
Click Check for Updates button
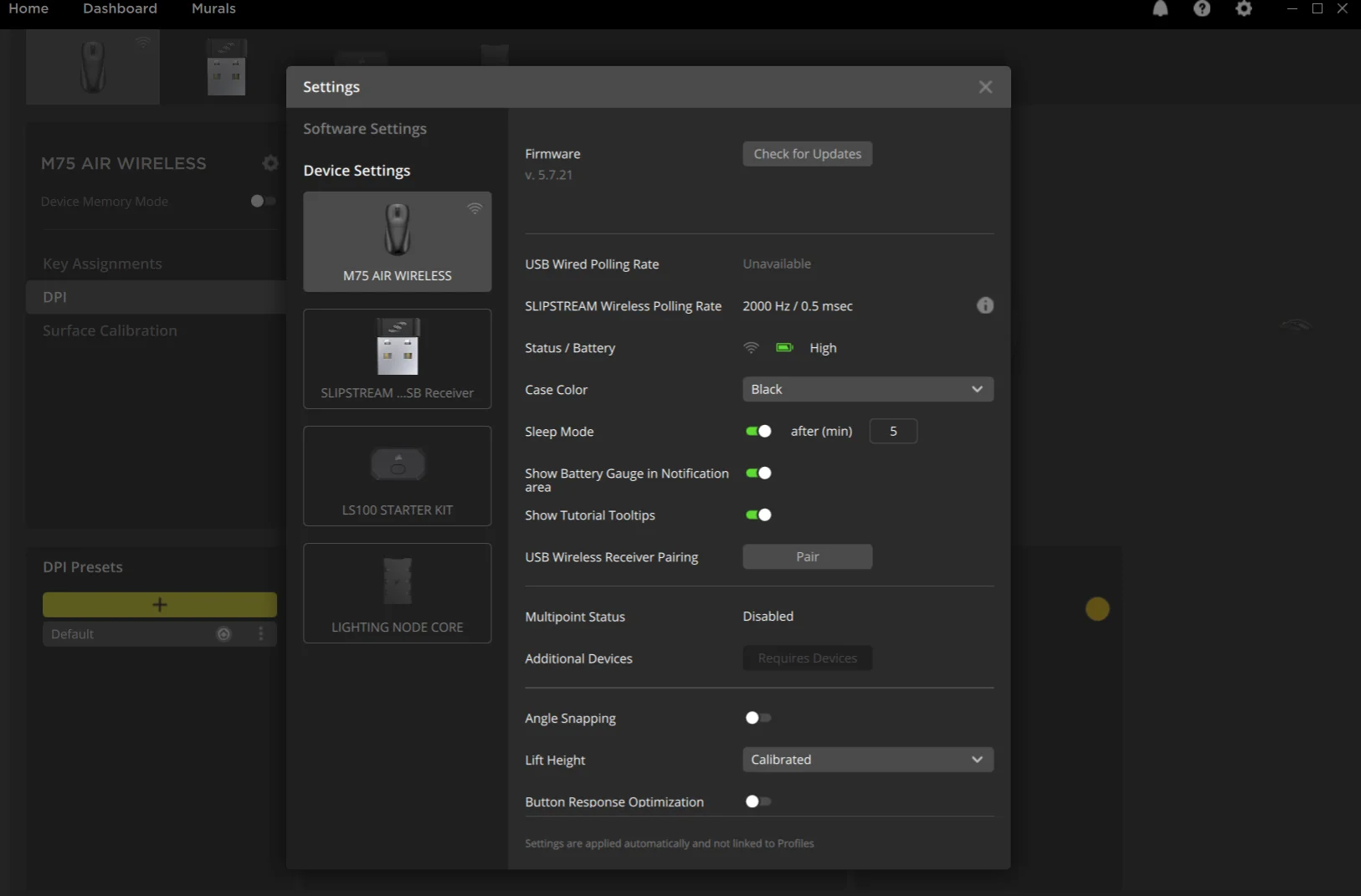(808, 154)
